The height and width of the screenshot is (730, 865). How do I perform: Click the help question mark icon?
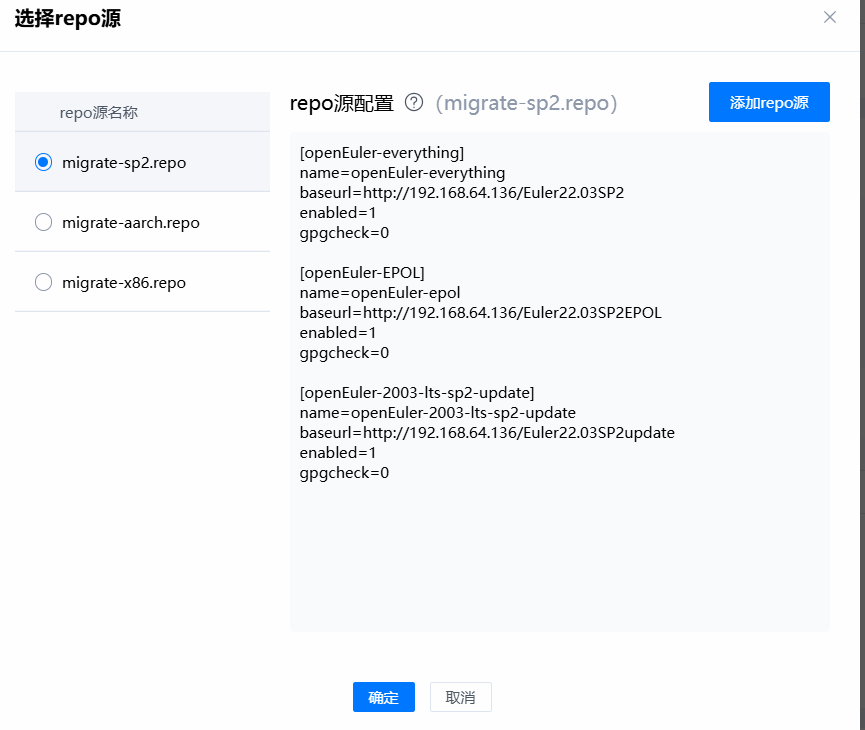[x=414, y=102]
